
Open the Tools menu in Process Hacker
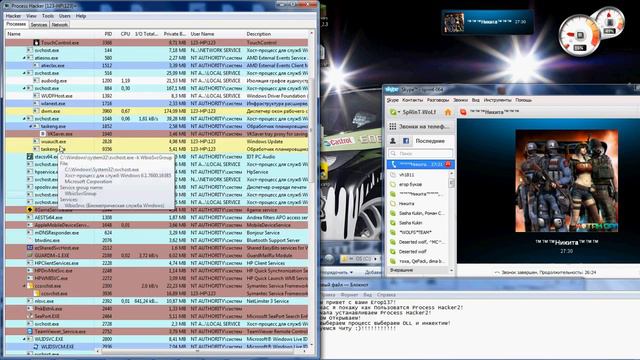(x=48, y=16)
